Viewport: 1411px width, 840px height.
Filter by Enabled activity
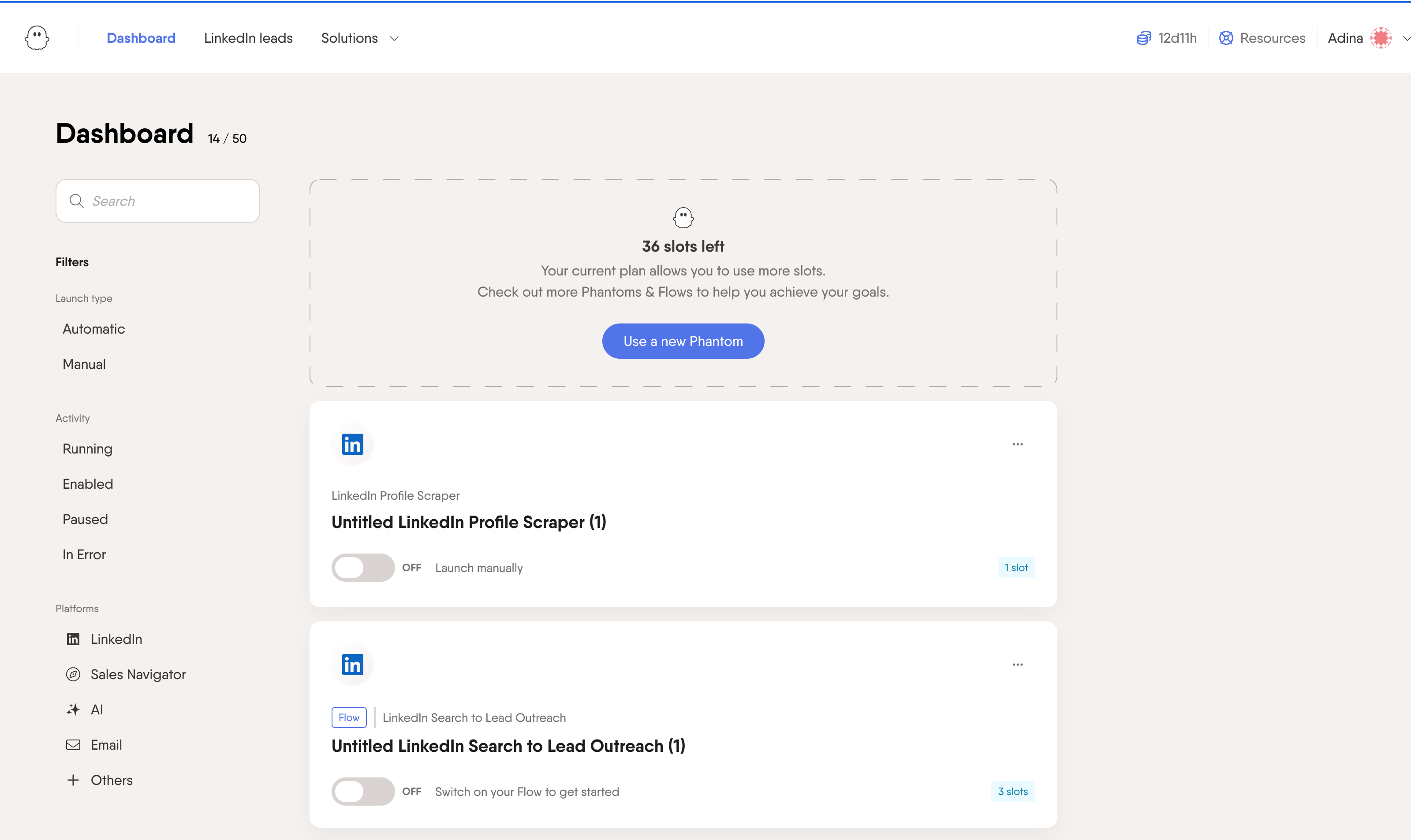coord(88,484)
